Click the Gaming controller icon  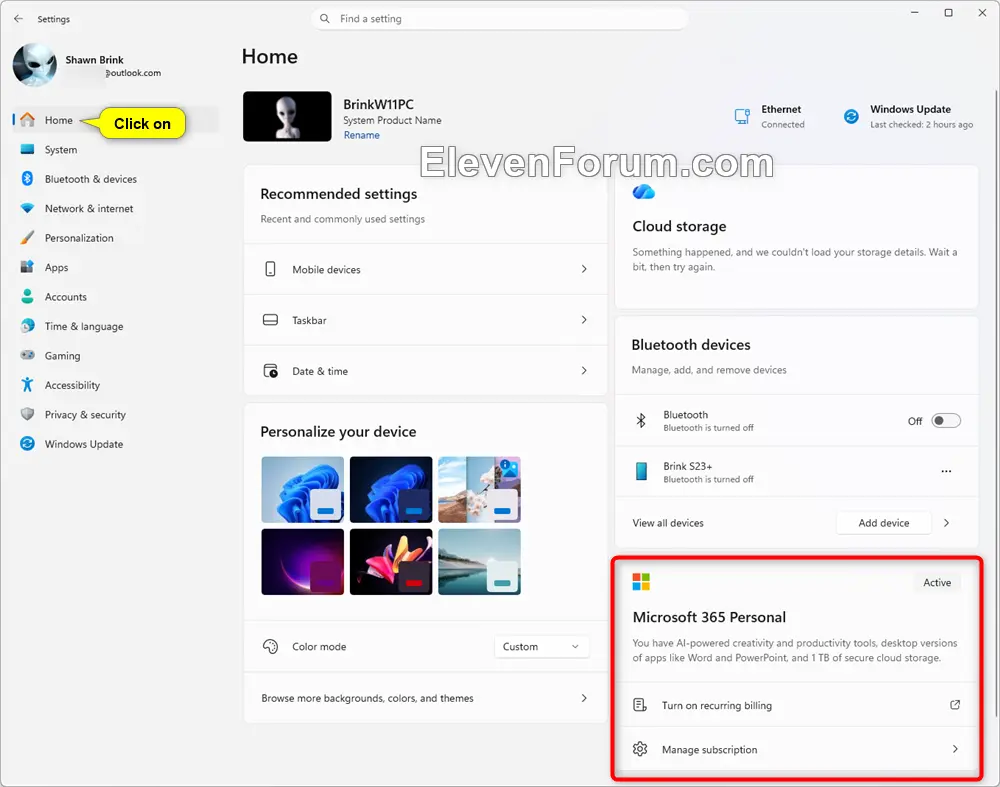(27, 355)
